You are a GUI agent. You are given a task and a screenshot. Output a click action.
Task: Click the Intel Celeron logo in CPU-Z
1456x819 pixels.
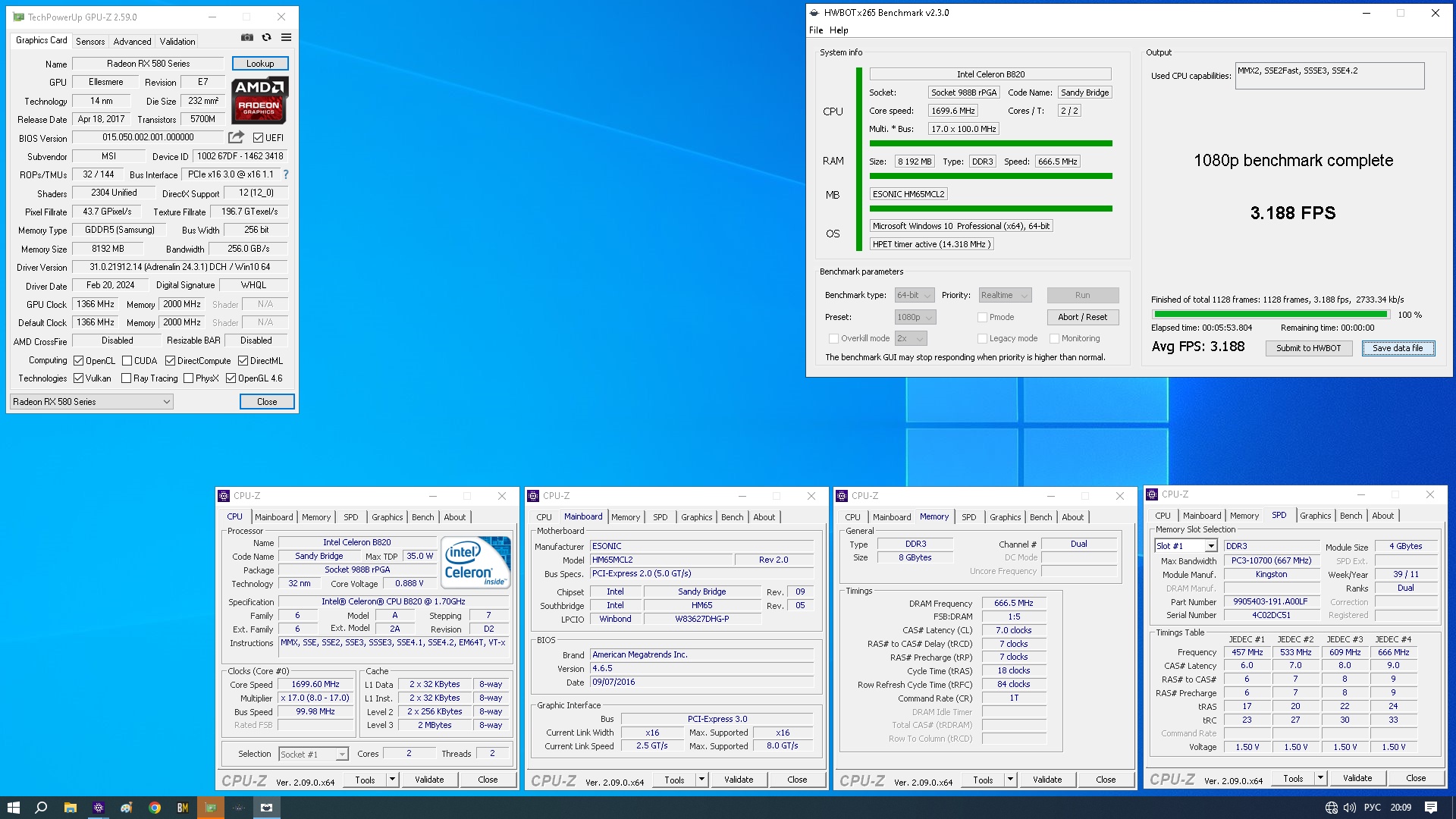(476, 563)
